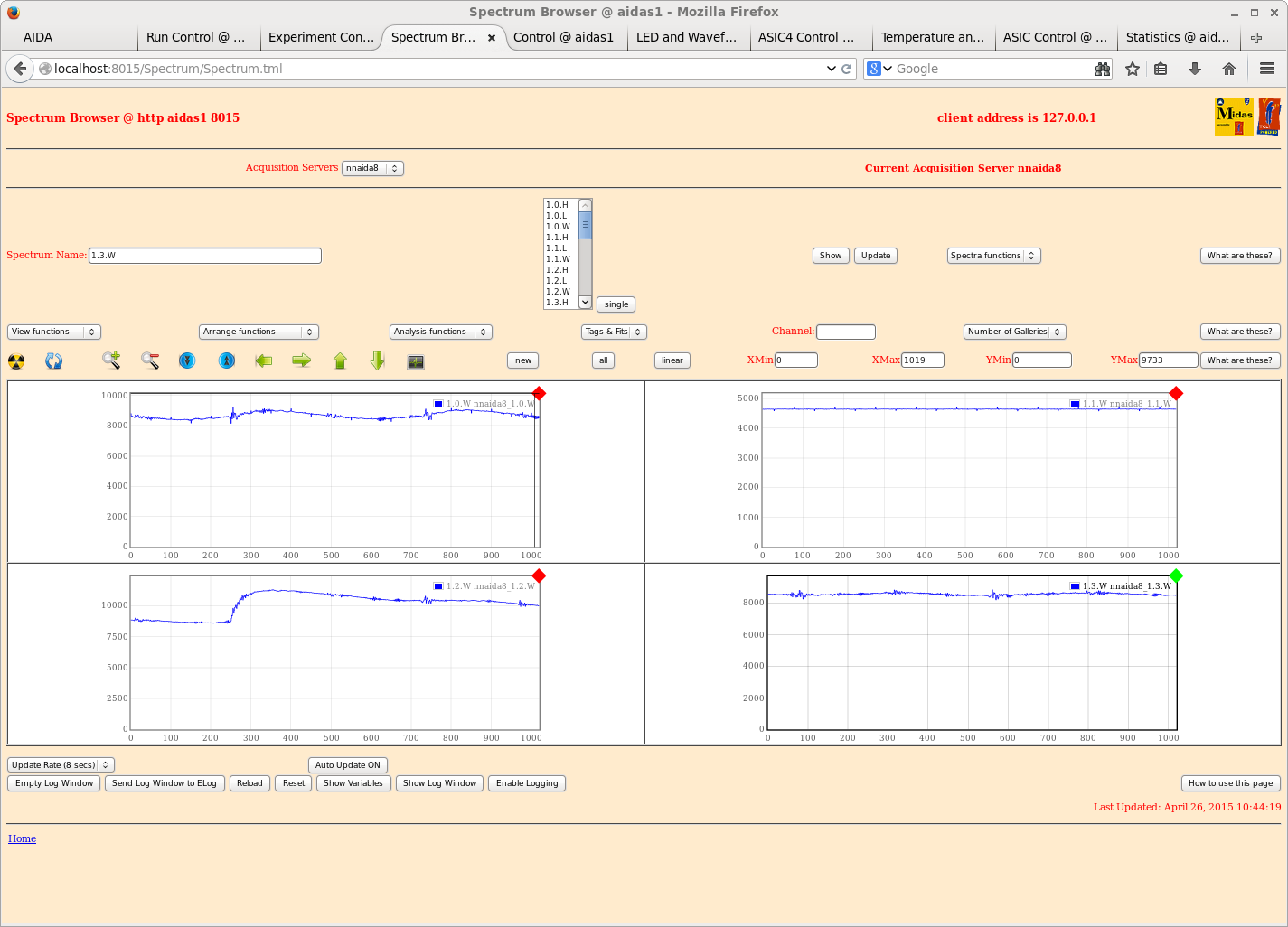Open the View functions dropdown
The height and width of the screenshot is (927, 1288).
(54, 332)
